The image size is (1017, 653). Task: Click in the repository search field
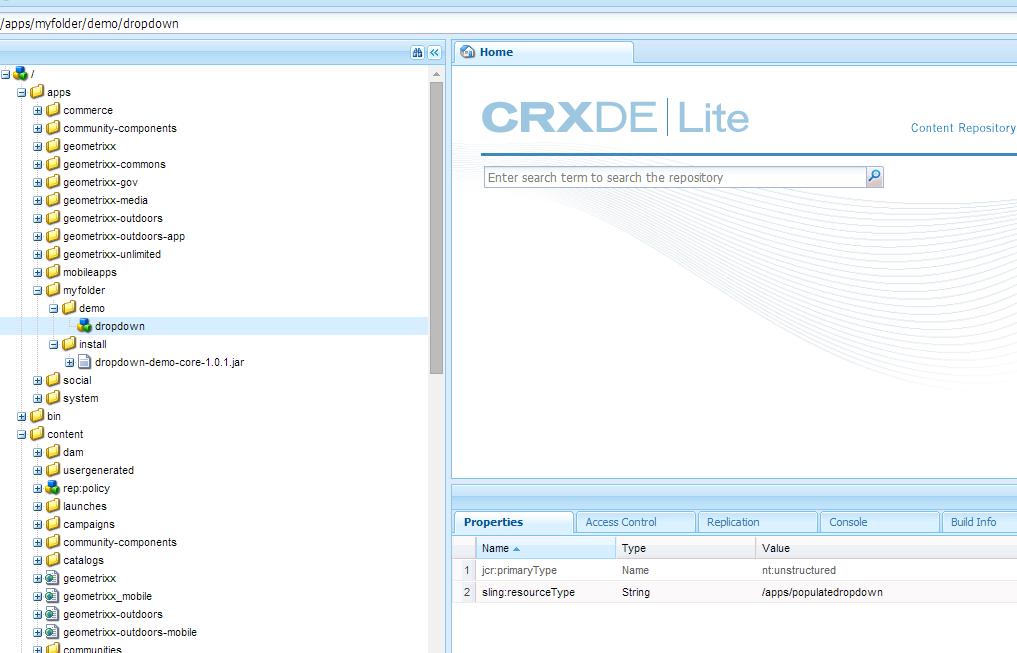[675, 177]
